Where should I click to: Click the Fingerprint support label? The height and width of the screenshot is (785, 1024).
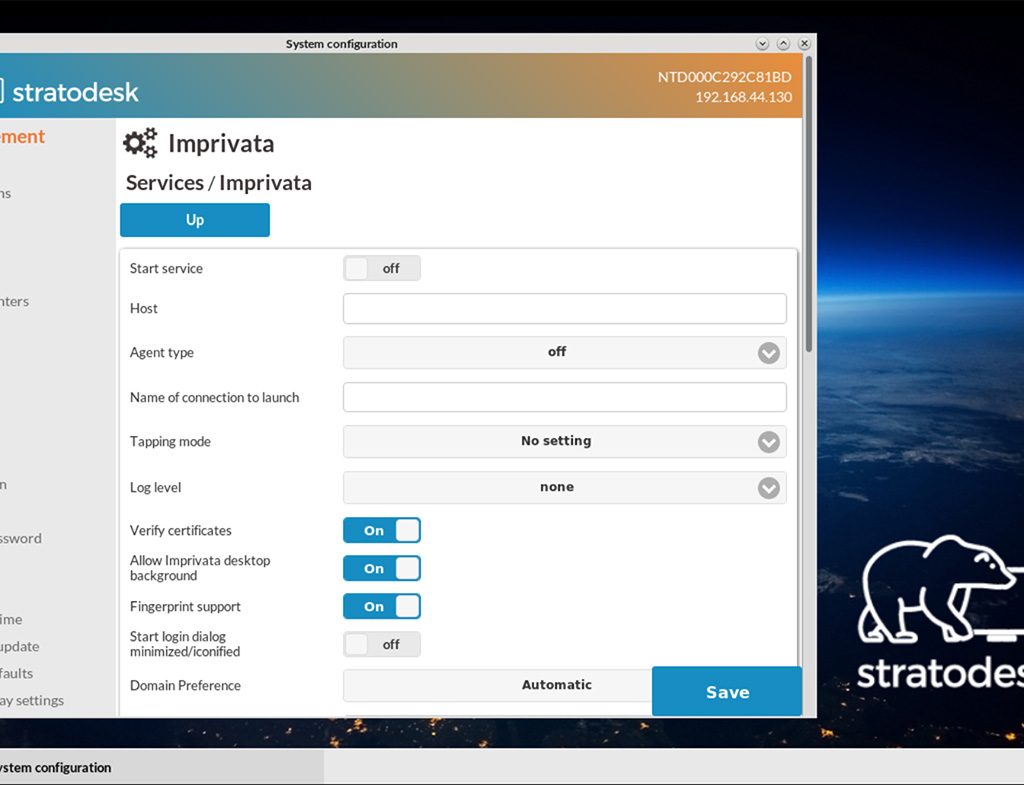(185, 607)
